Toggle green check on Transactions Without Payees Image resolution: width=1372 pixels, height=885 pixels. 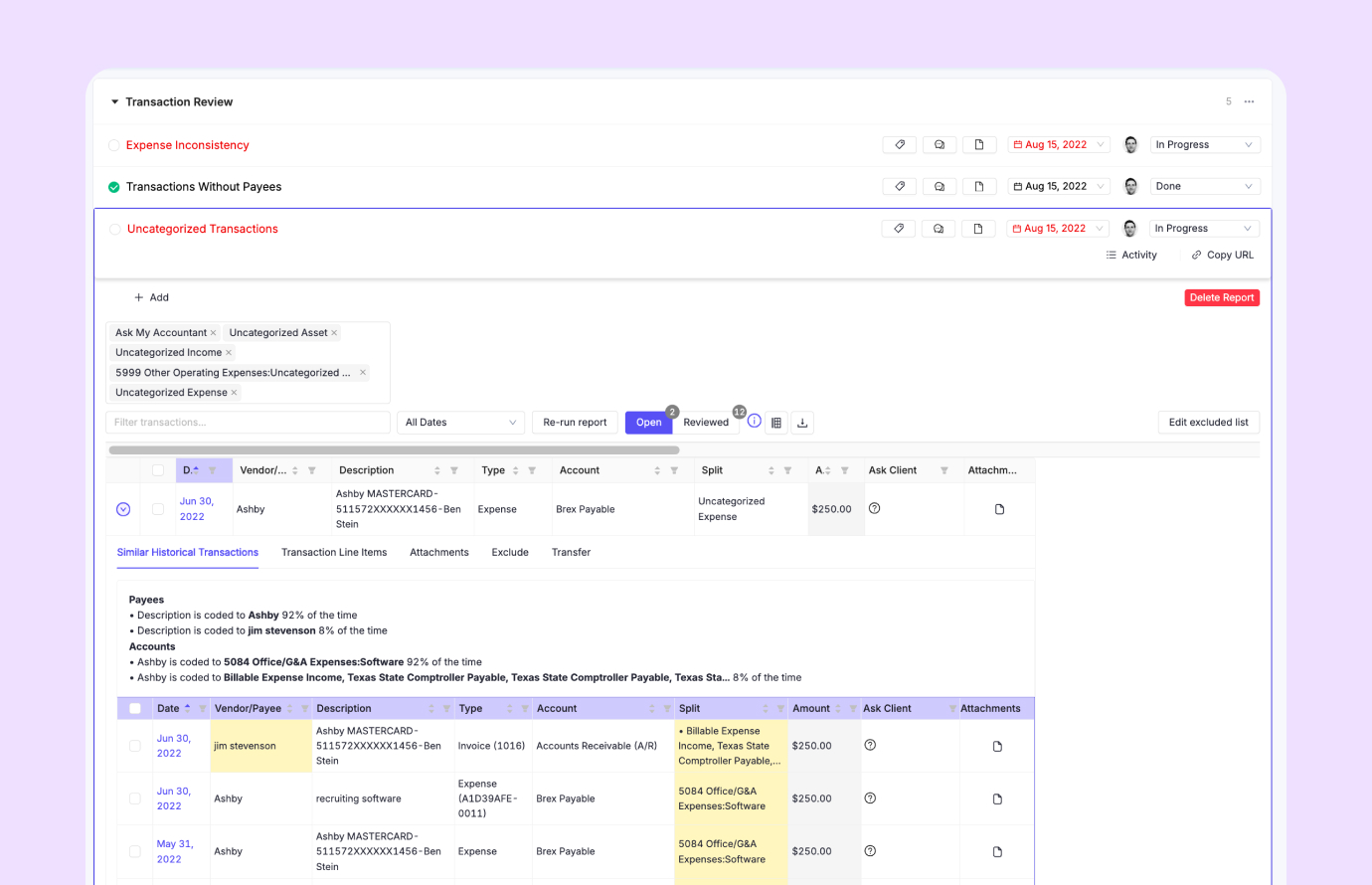114,187
